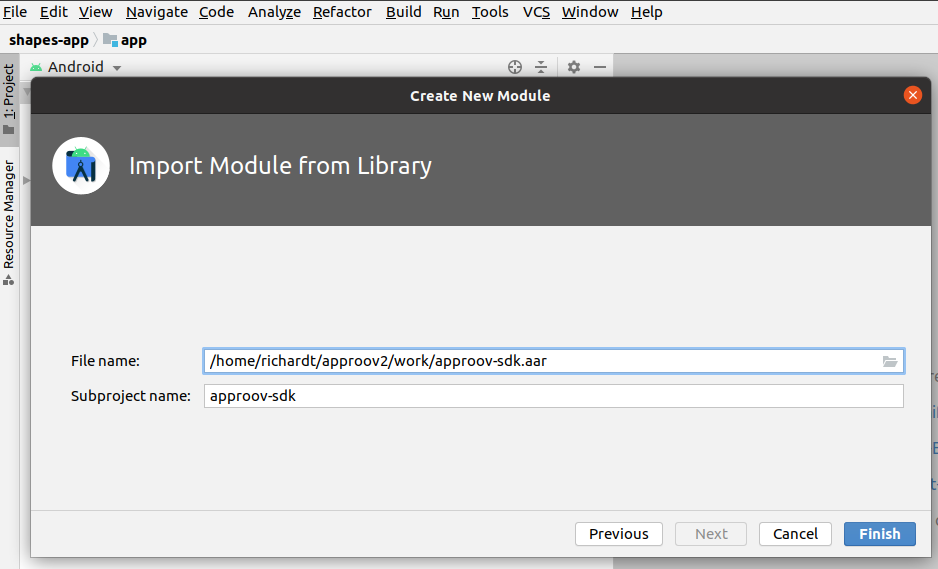This screenshot has width=938, height=569.
Task: Open the View menu
Action: tap(95, 12)
